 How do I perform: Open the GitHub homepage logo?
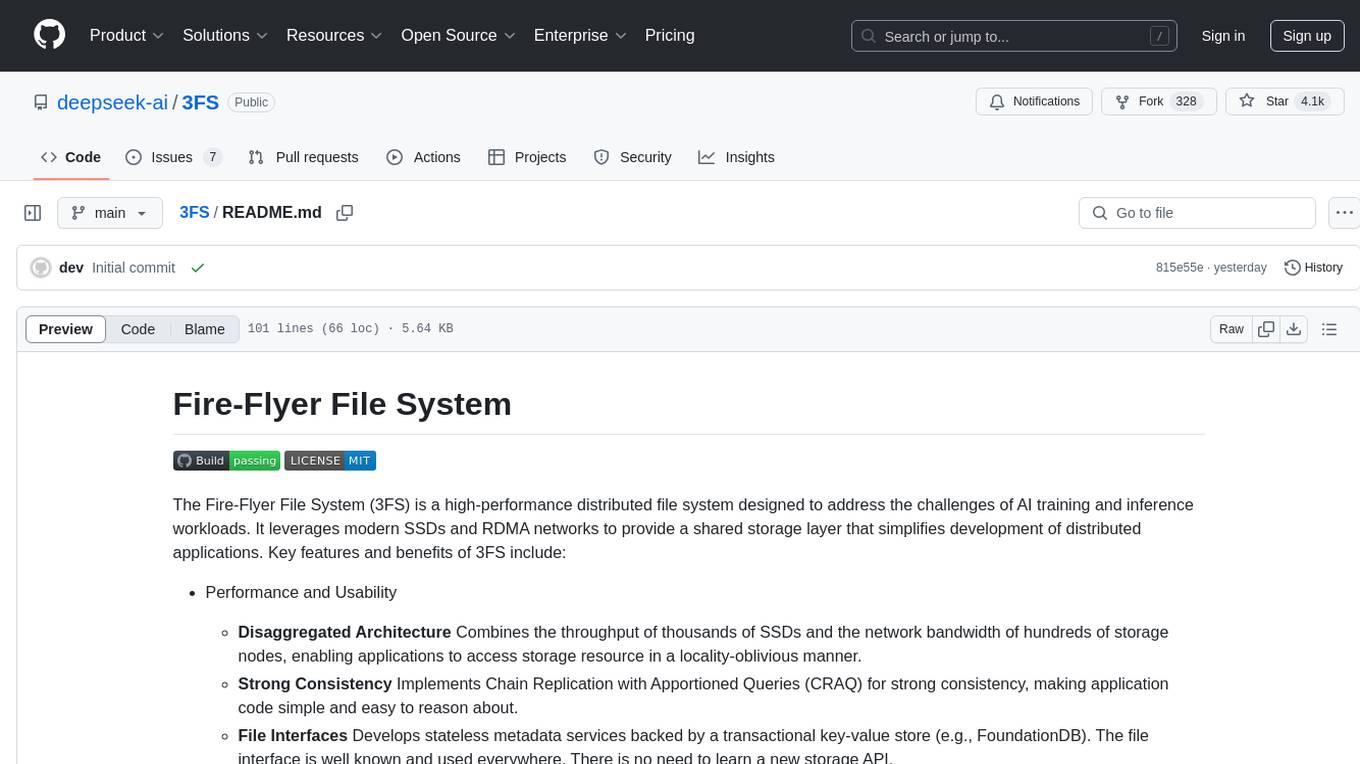[x=49, y=35]
